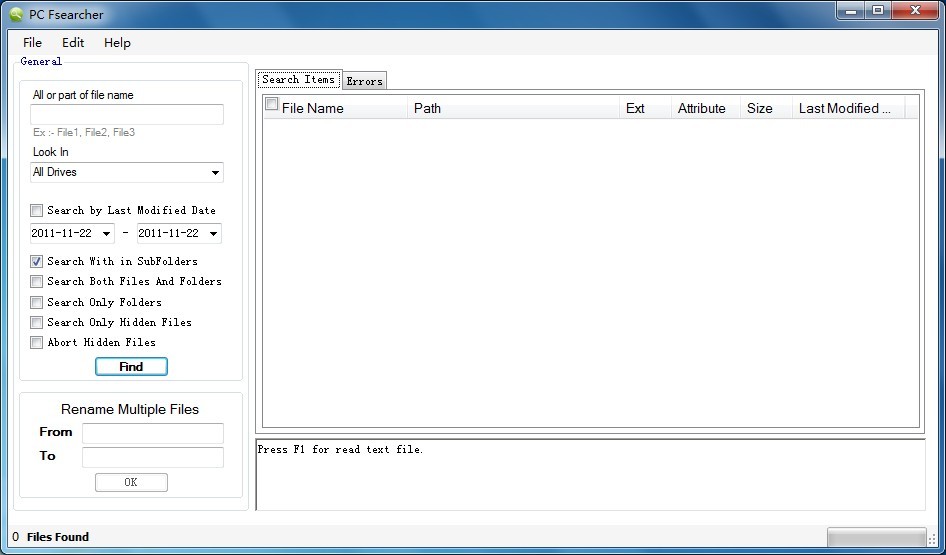Expand the Look In drives dropdown
946x555 pixels.
point(215,173)
